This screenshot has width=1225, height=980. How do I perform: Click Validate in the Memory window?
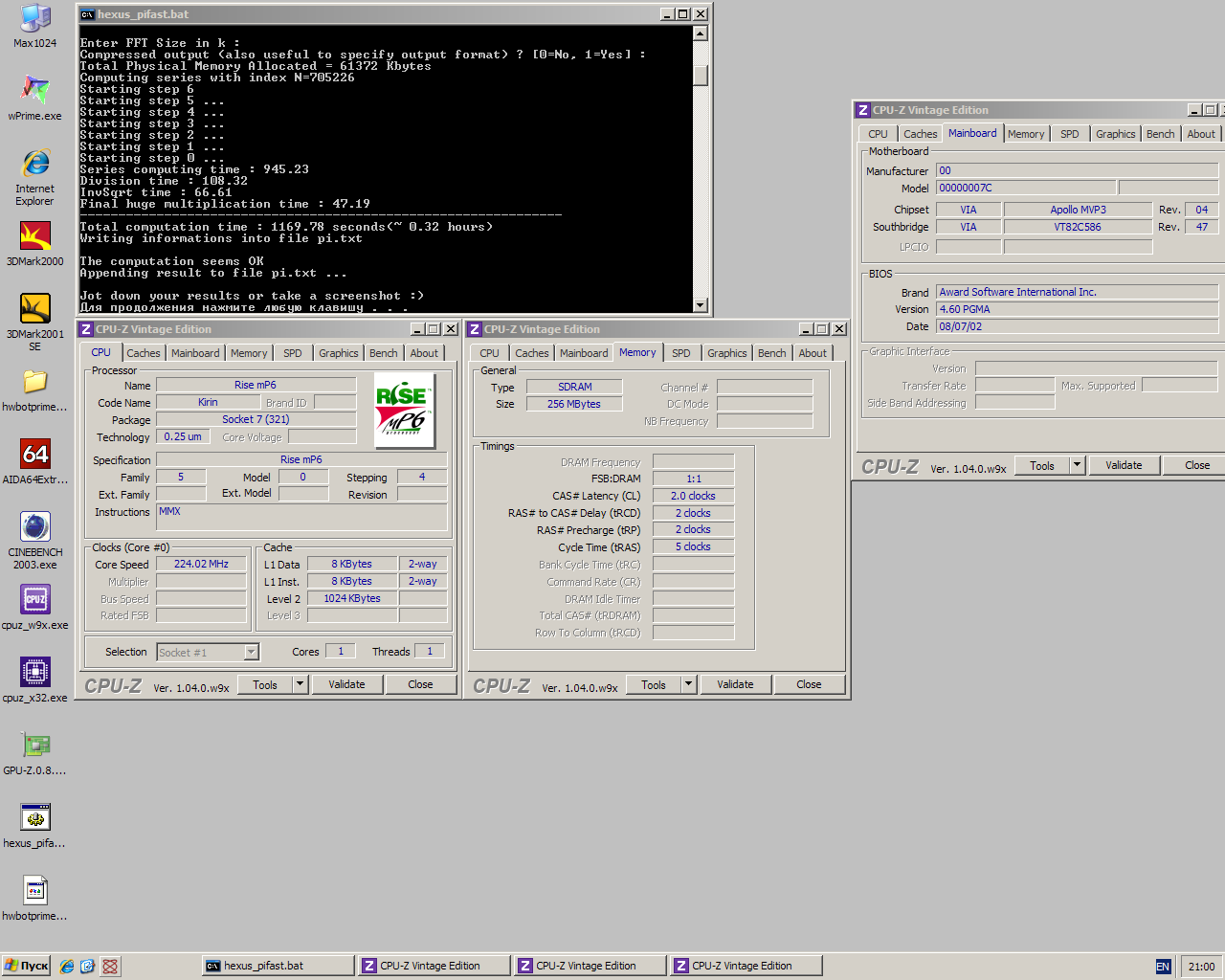coord(735,684)
